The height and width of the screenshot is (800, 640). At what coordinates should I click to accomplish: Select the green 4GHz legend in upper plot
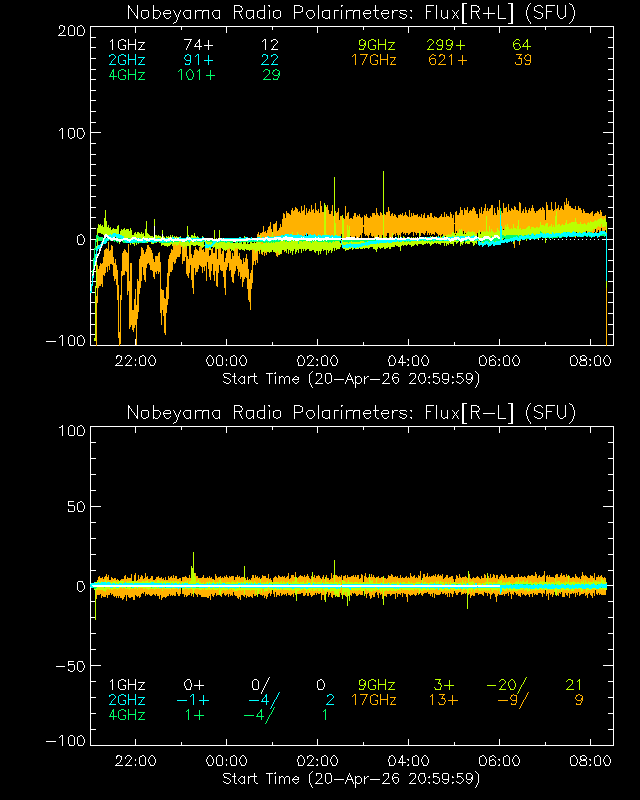click(x=126, y=75)
